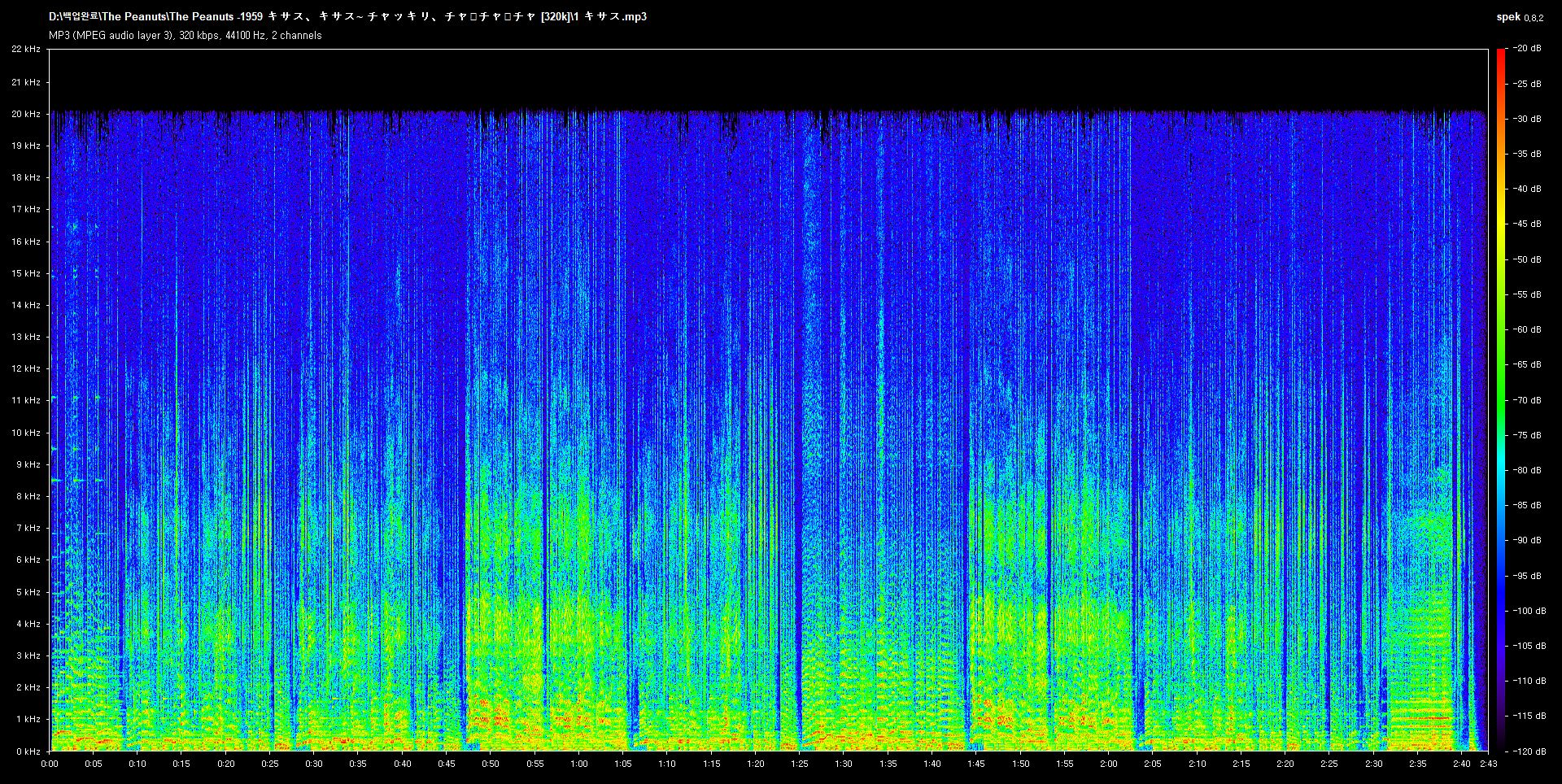The image size is (1562, 784).
Task: Click inside the spectrogram plot area
Action: click(x=768, y=400)
